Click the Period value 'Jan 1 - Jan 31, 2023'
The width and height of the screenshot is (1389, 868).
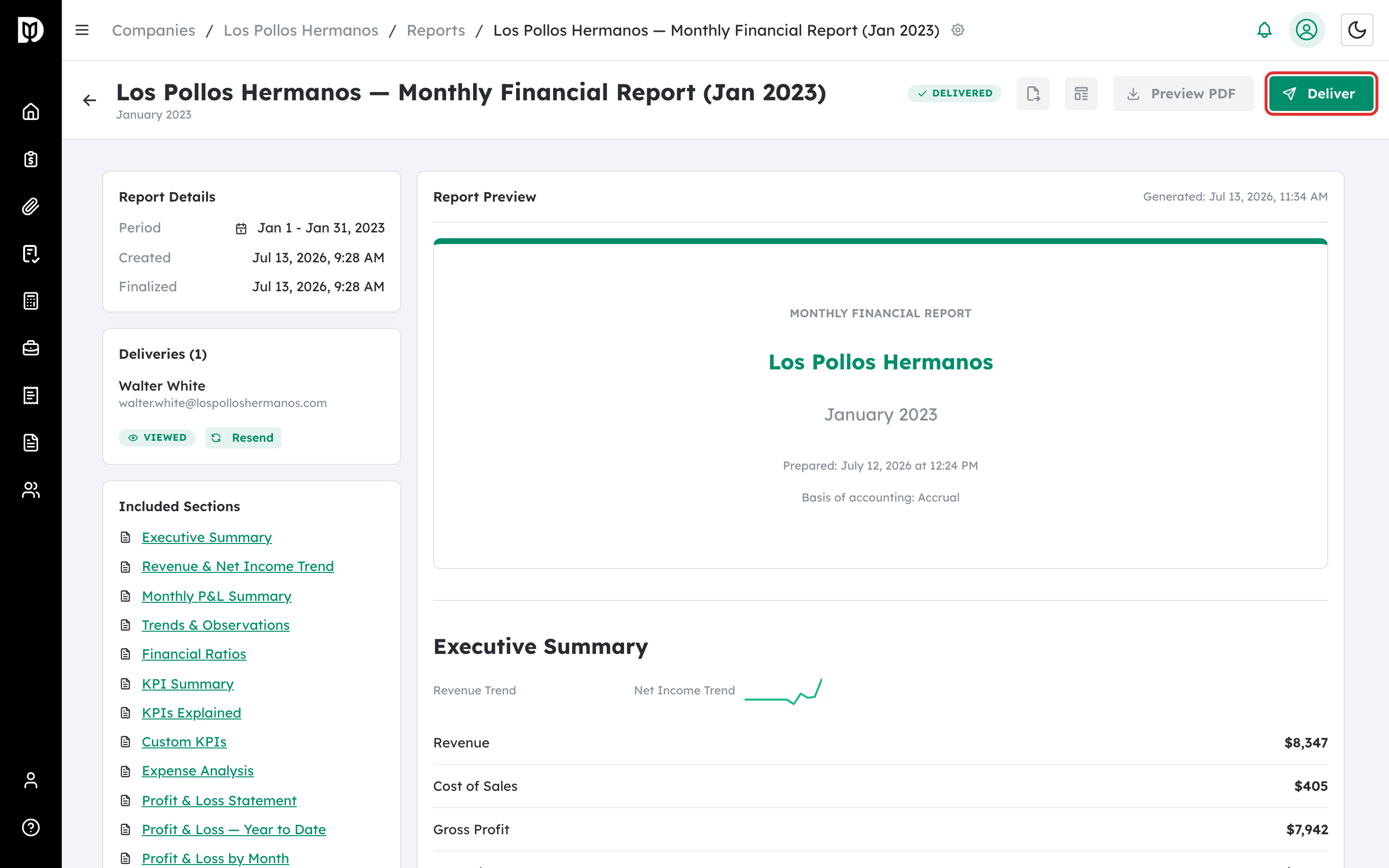click(321, 228)
